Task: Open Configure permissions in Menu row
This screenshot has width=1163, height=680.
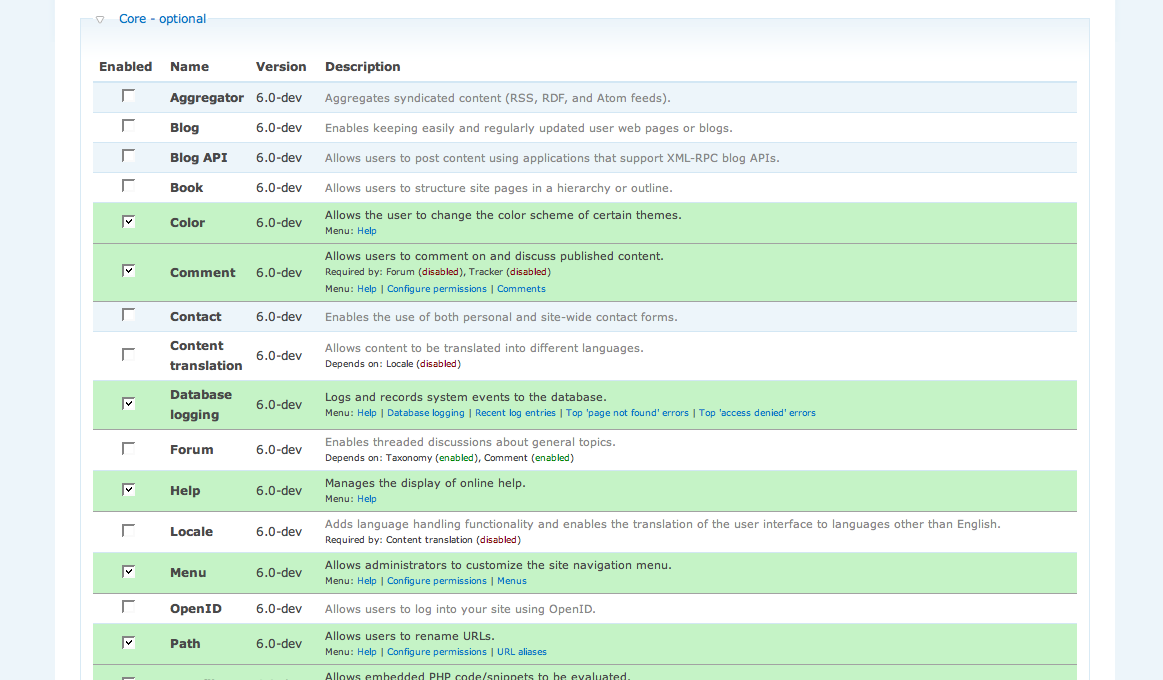Action: [x=437, y=581]
